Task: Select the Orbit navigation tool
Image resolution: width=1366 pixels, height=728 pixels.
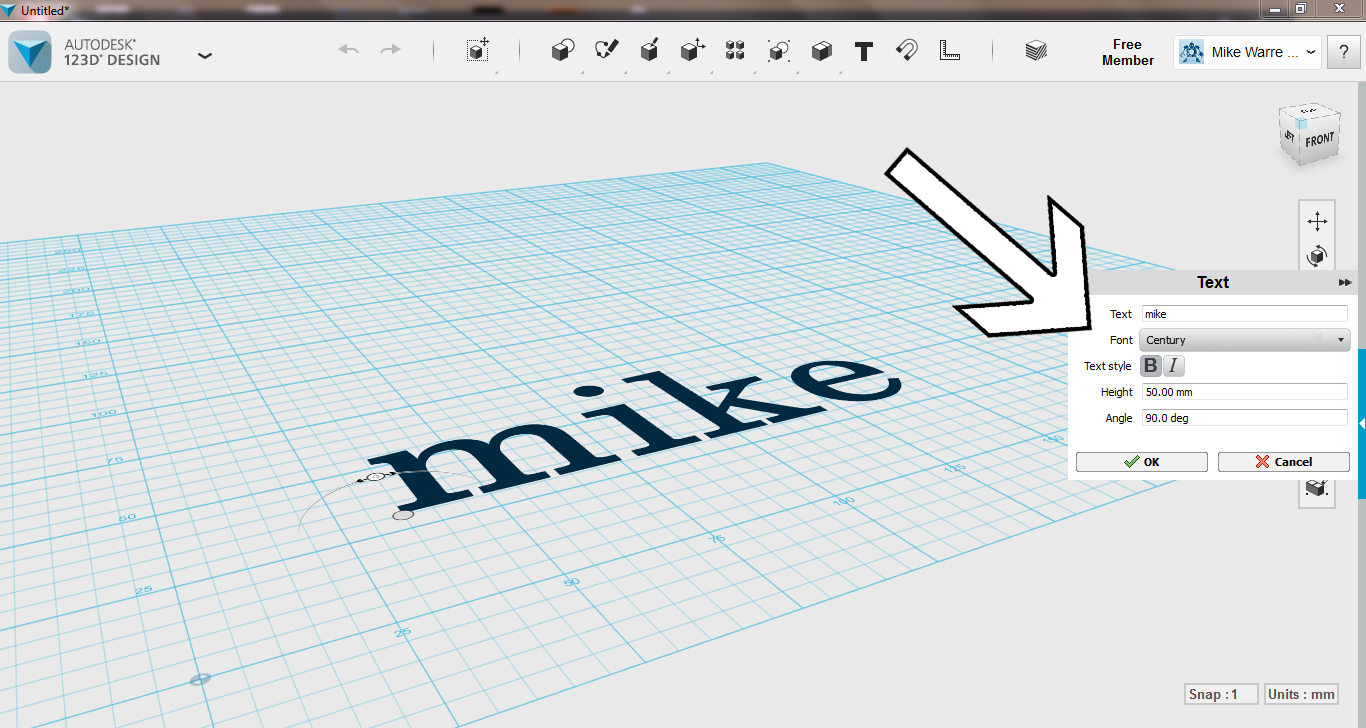Action: pos(1317,256)
